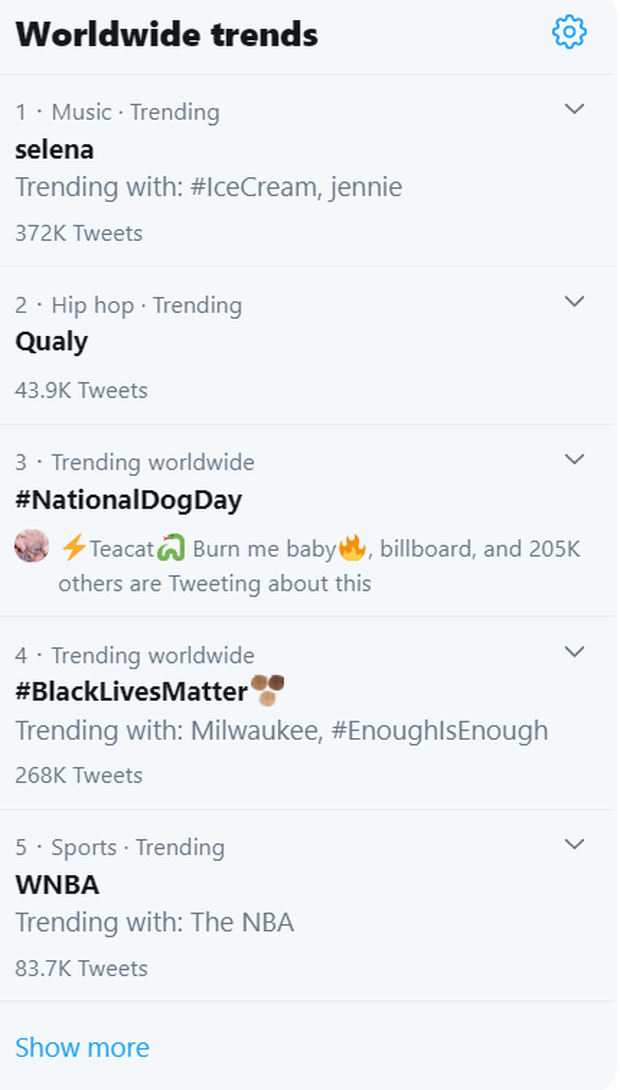620x1090 pixels.
Task: Expand chevron next to #NationalDogDay trend
Action: pos(574,459)
